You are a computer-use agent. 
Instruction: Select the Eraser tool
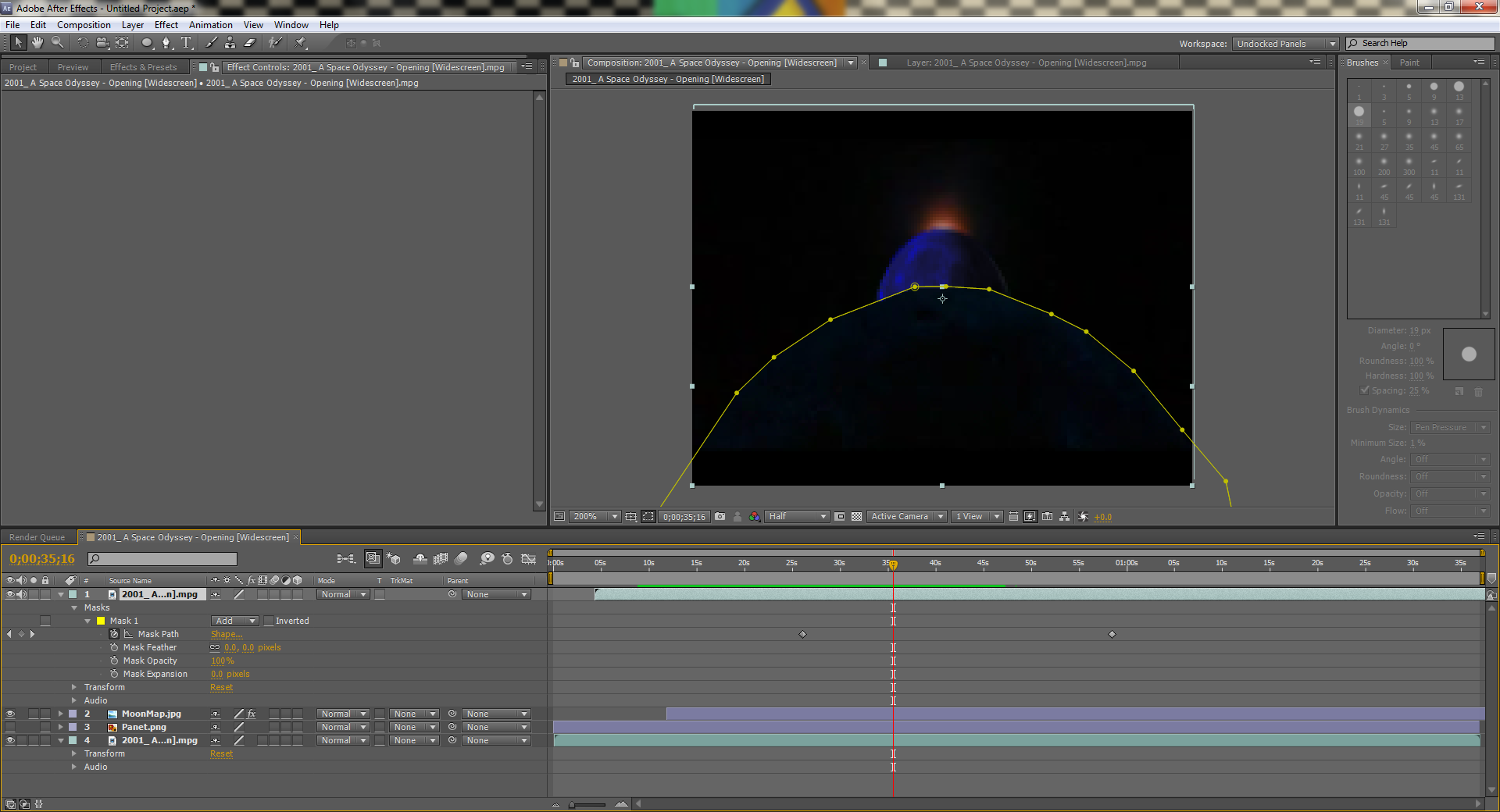pyautogui.click(x=250, y=43)
